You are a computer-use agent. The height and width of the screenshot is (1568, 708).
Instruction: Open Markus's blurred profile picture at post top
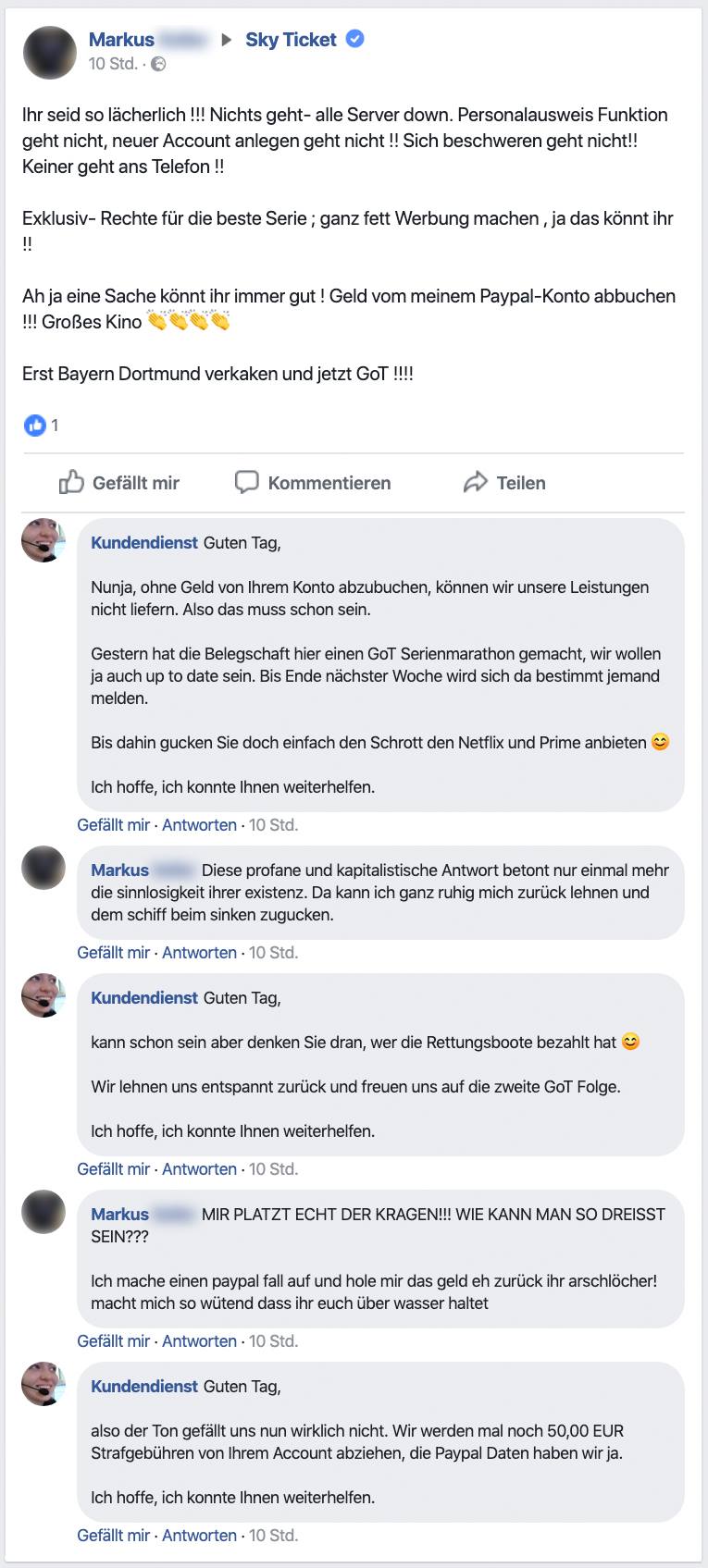(x=49, y=52)
